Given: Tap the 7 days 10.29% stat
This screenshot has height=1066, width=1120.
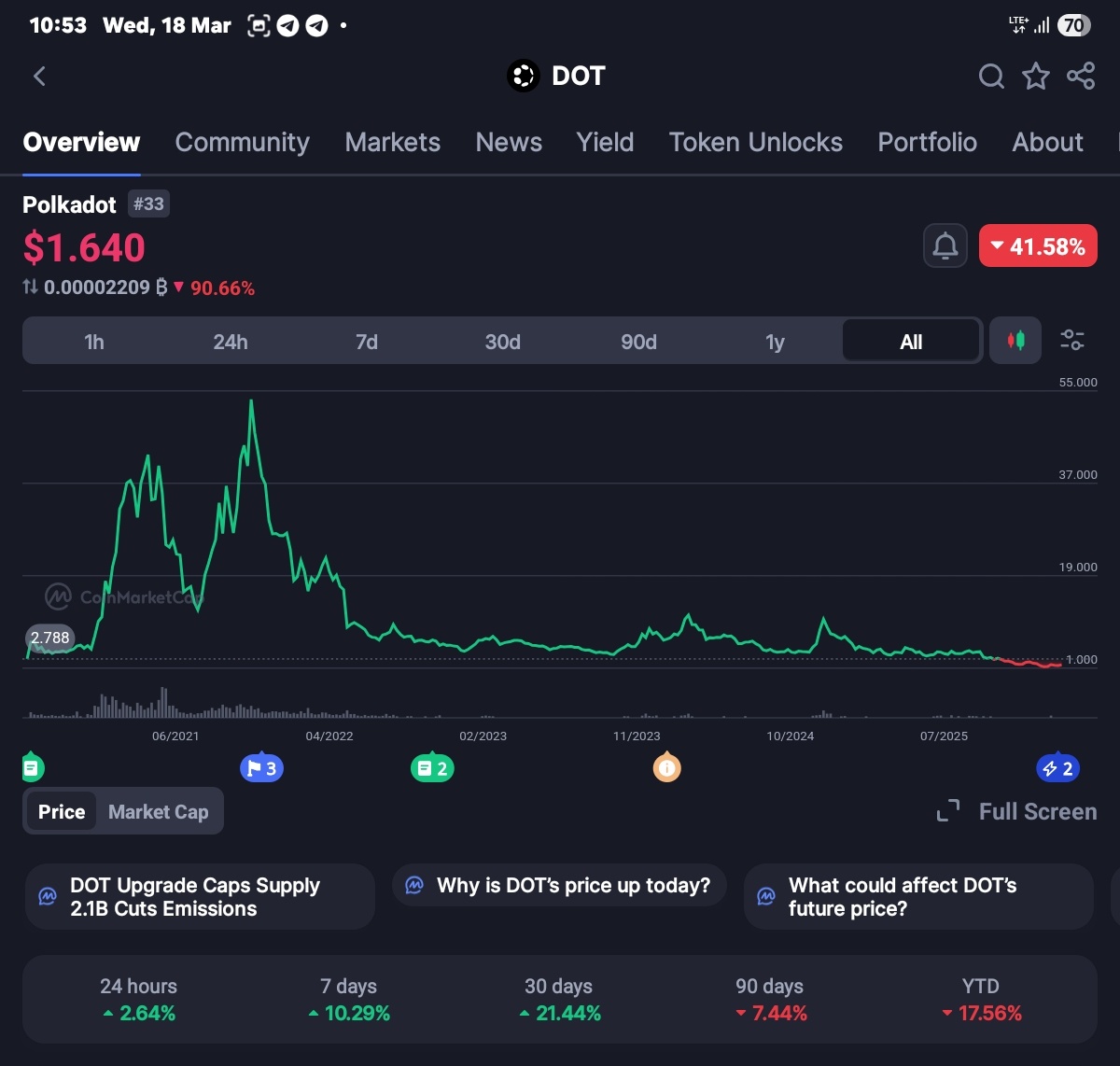Looking at the screenshot, I should 349,999.
